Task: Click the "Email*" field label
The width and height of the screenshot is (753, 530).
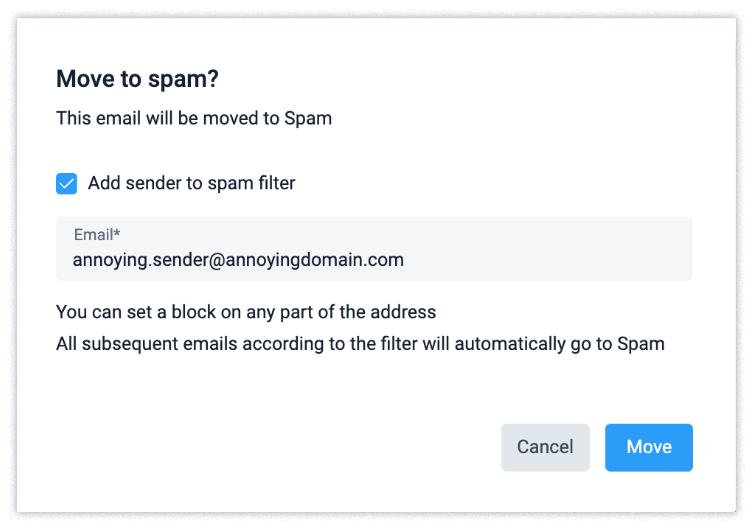Action: [x=96, y=235]
